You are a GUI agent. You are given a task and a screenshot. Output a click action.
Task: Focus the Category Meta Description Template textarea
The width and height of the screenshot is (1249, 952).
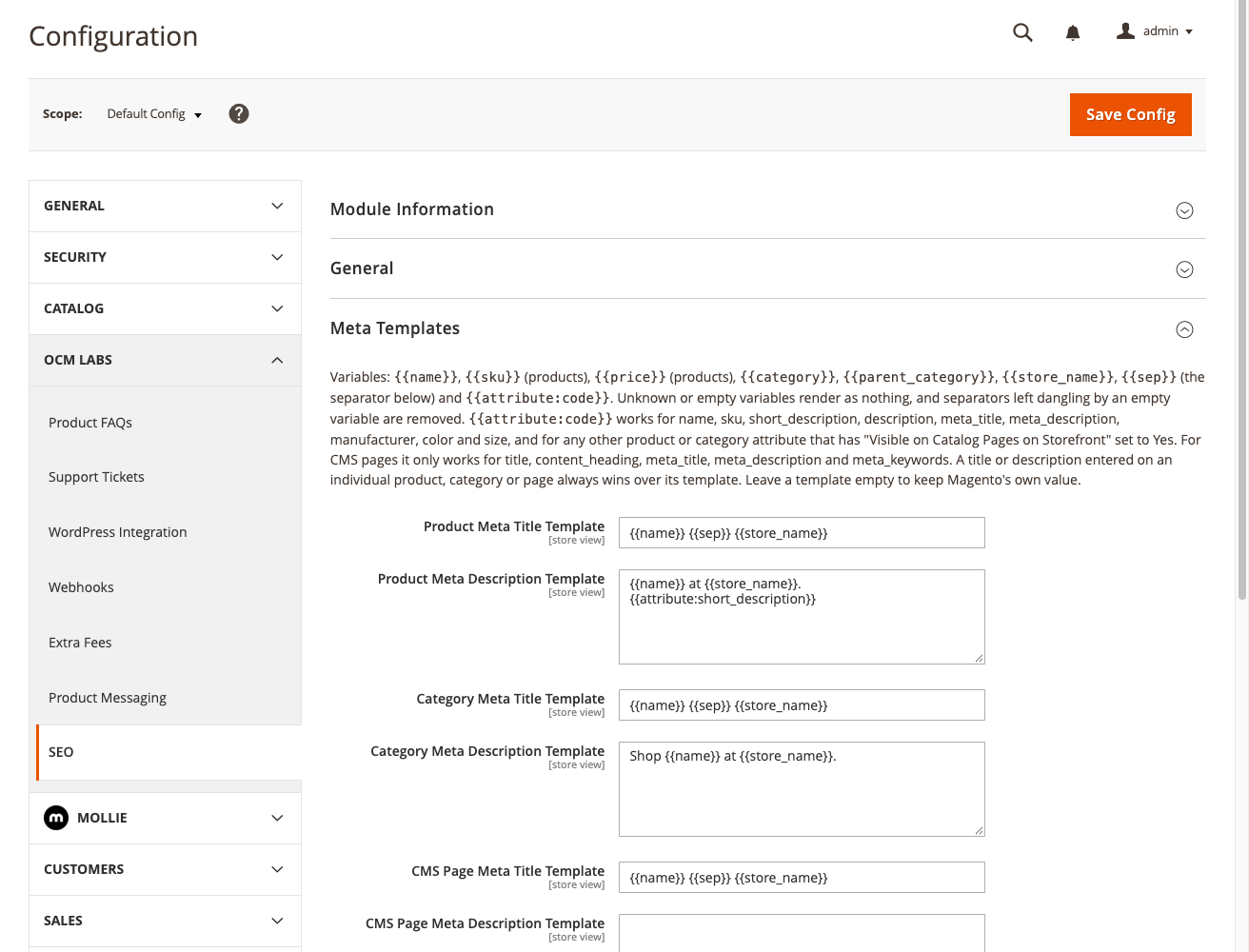[x=802, y=789]
